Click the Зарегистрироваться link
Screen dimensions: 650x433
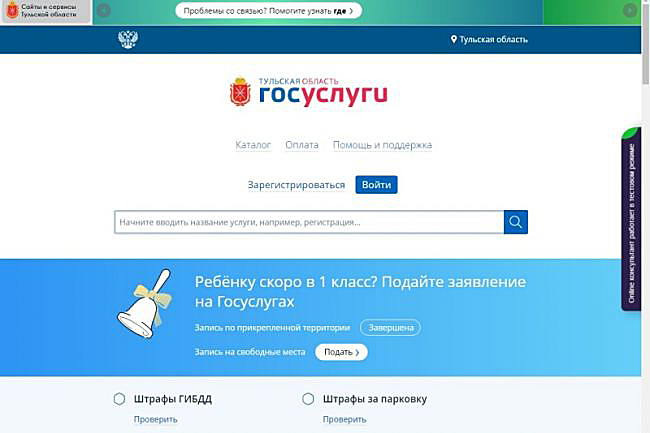296,185
